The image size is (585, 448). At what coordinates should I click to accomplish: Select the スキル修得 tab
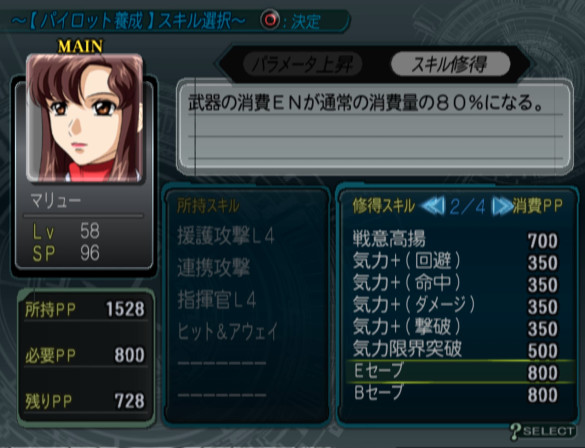[x=450, y=65]
